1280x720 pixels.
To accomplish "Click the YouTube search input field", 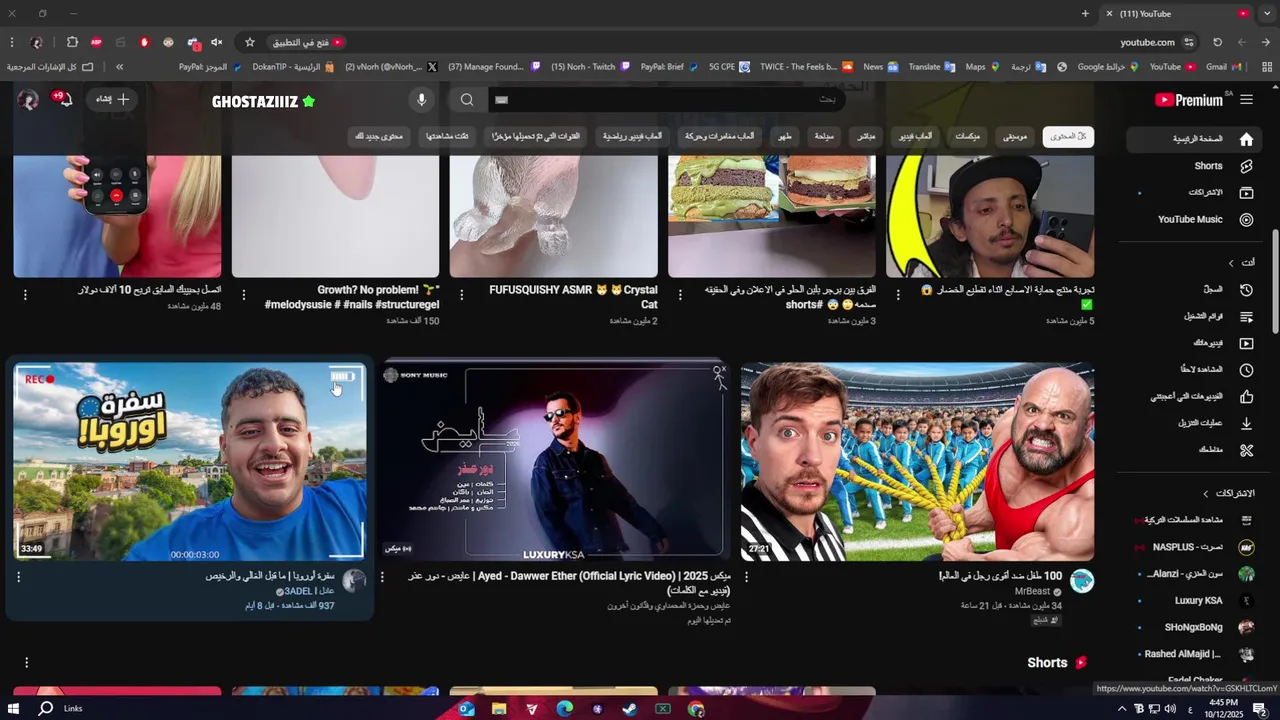I will 665,100.
